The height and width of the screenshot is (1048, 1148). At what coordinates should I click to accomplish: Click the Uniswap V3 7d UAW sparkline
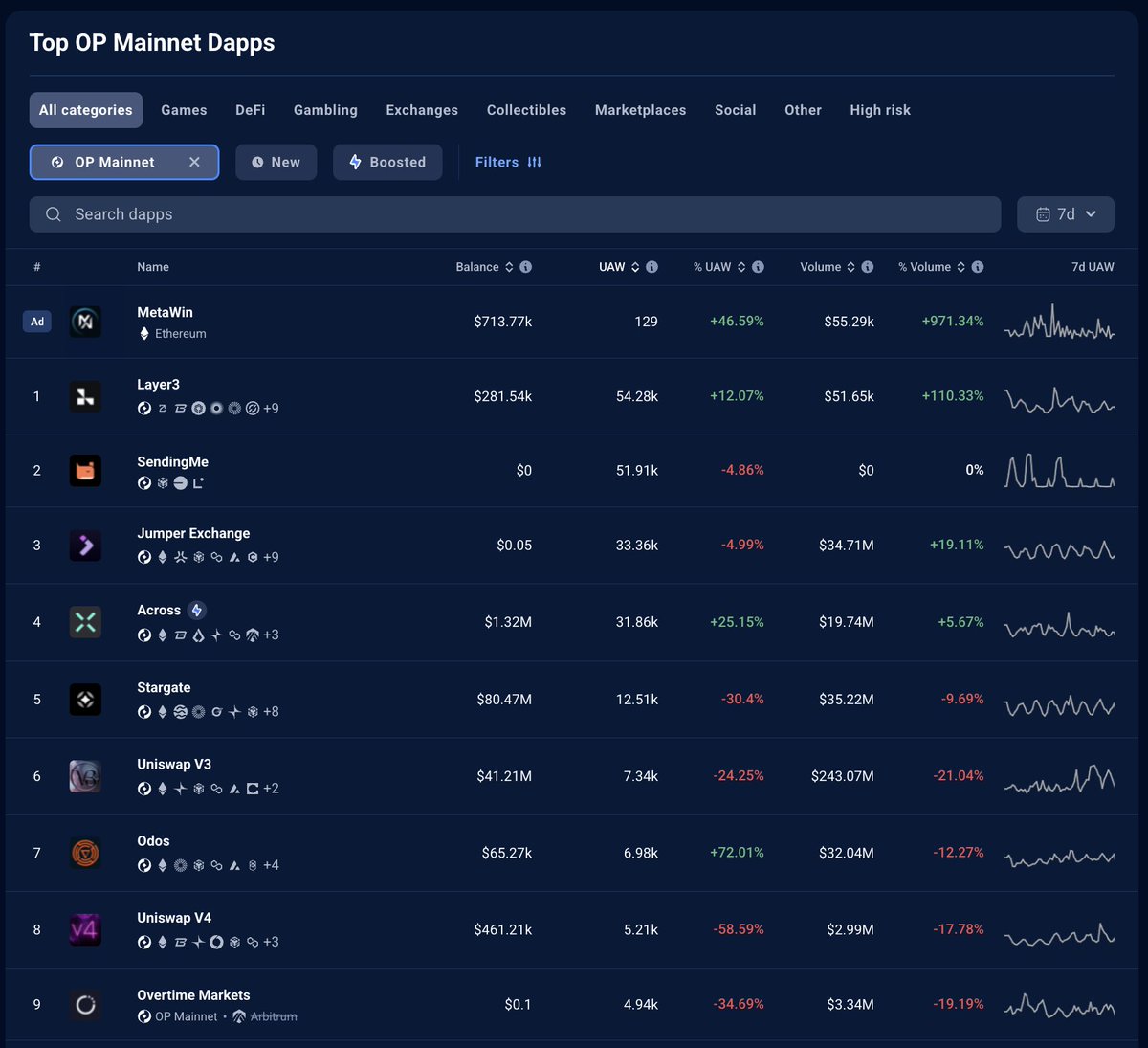(1059, 778)
